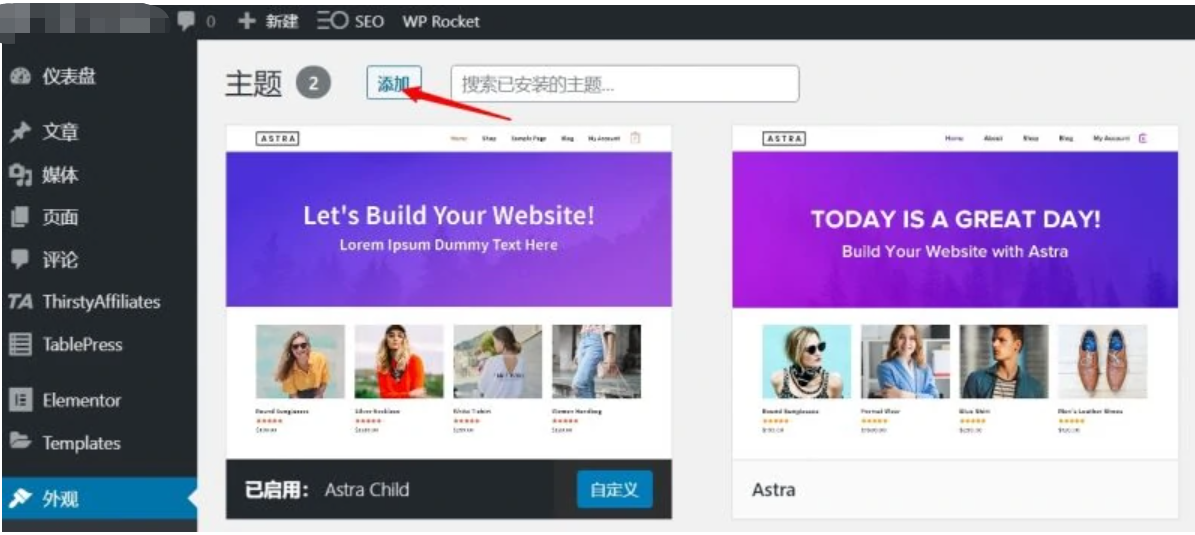Click the plus icon beside 新建
Image resolution: width=1195 pixels, height=535 pixels.
click(246, 21)
